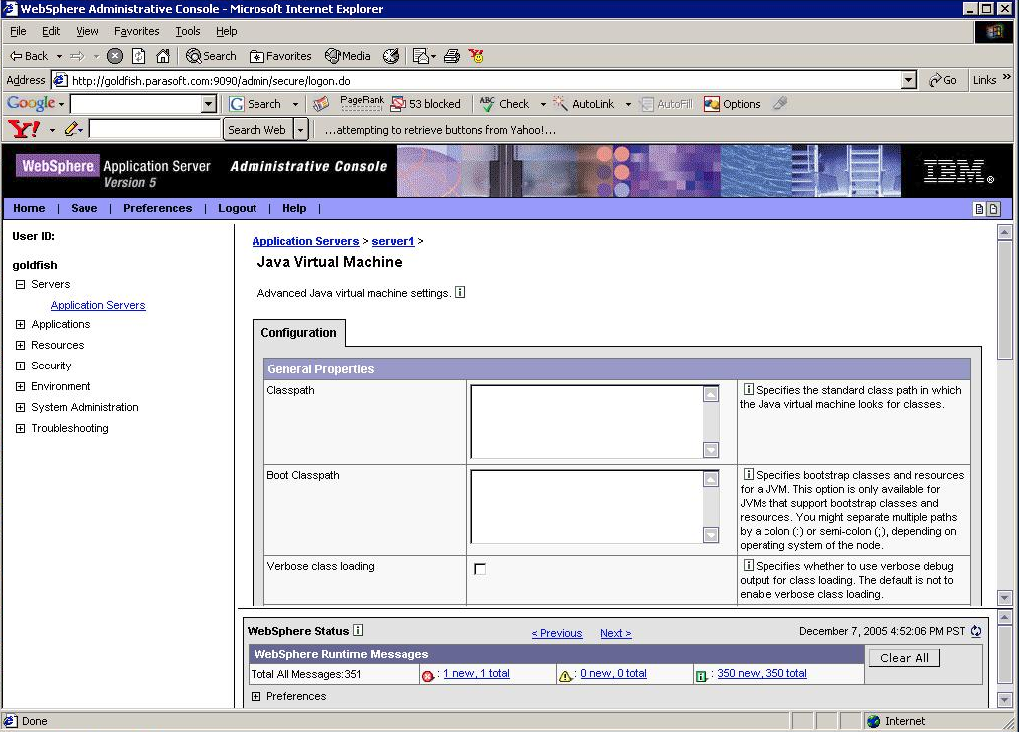Viewport: 1019px width, 732px height.
Task: Select the Configuration tab
Action: pos(299,333)
